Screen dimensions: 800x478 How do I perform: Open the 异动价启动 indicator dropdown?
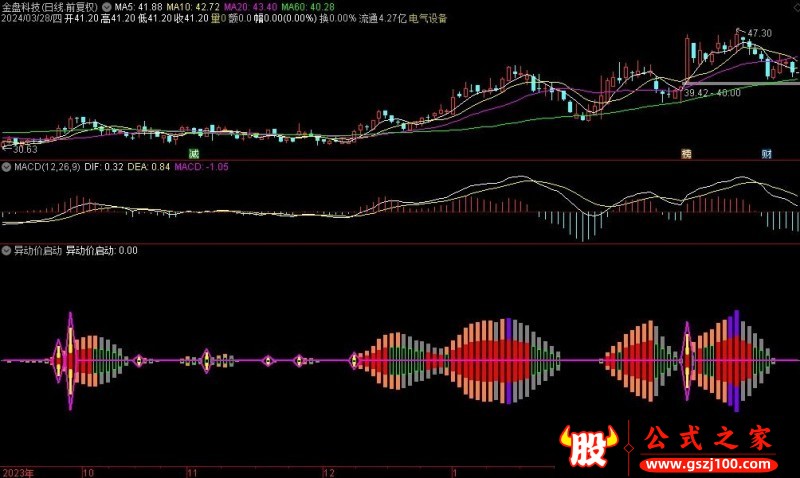click(x=6, y=251)
